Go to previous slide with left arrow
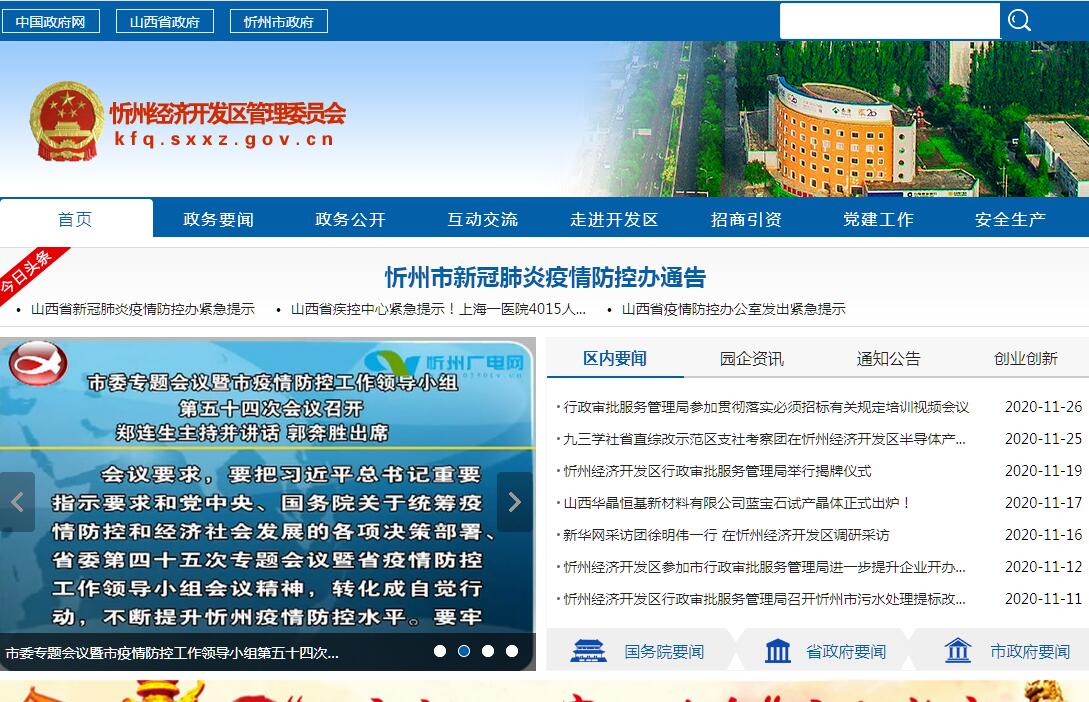 [17, 502]
